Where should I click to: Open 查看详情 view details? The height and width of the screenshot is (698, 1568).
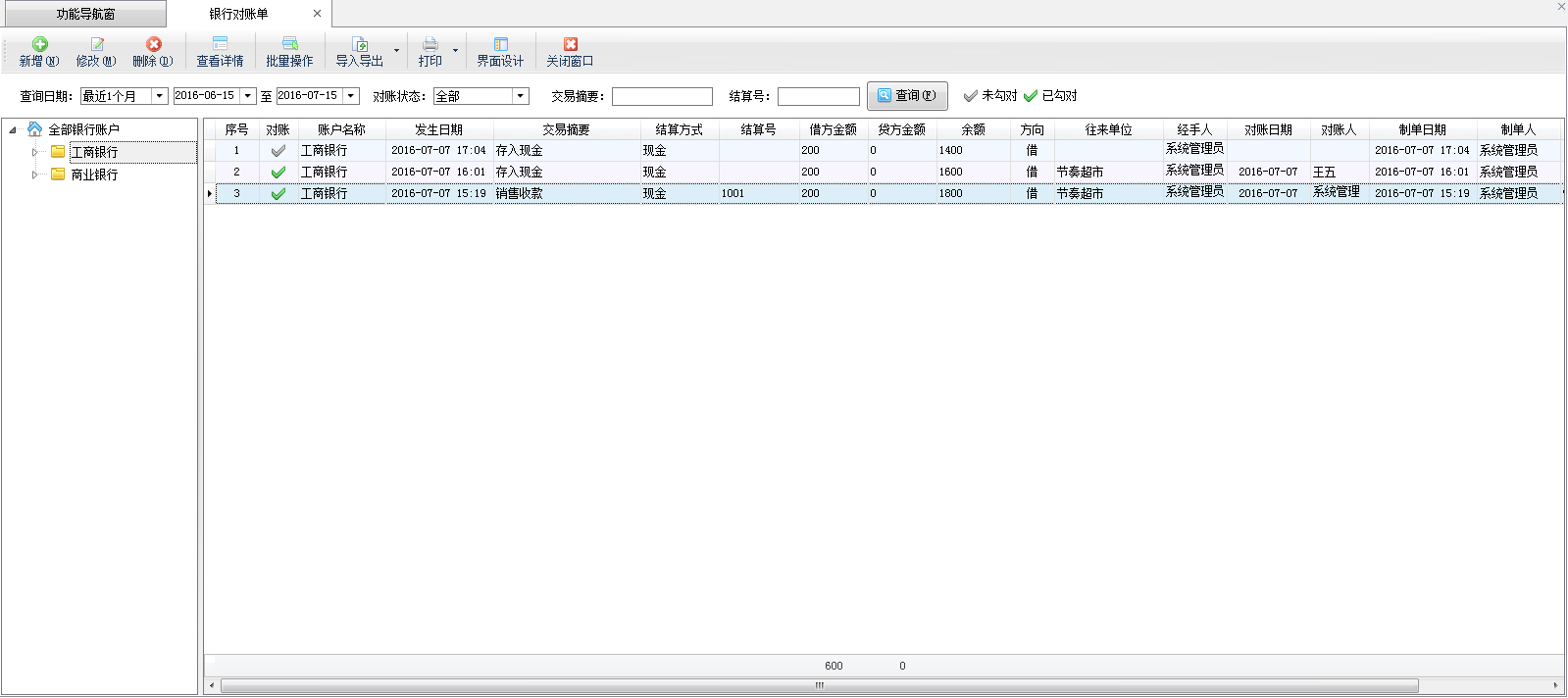pyautogui.click(x=220, y=45)
